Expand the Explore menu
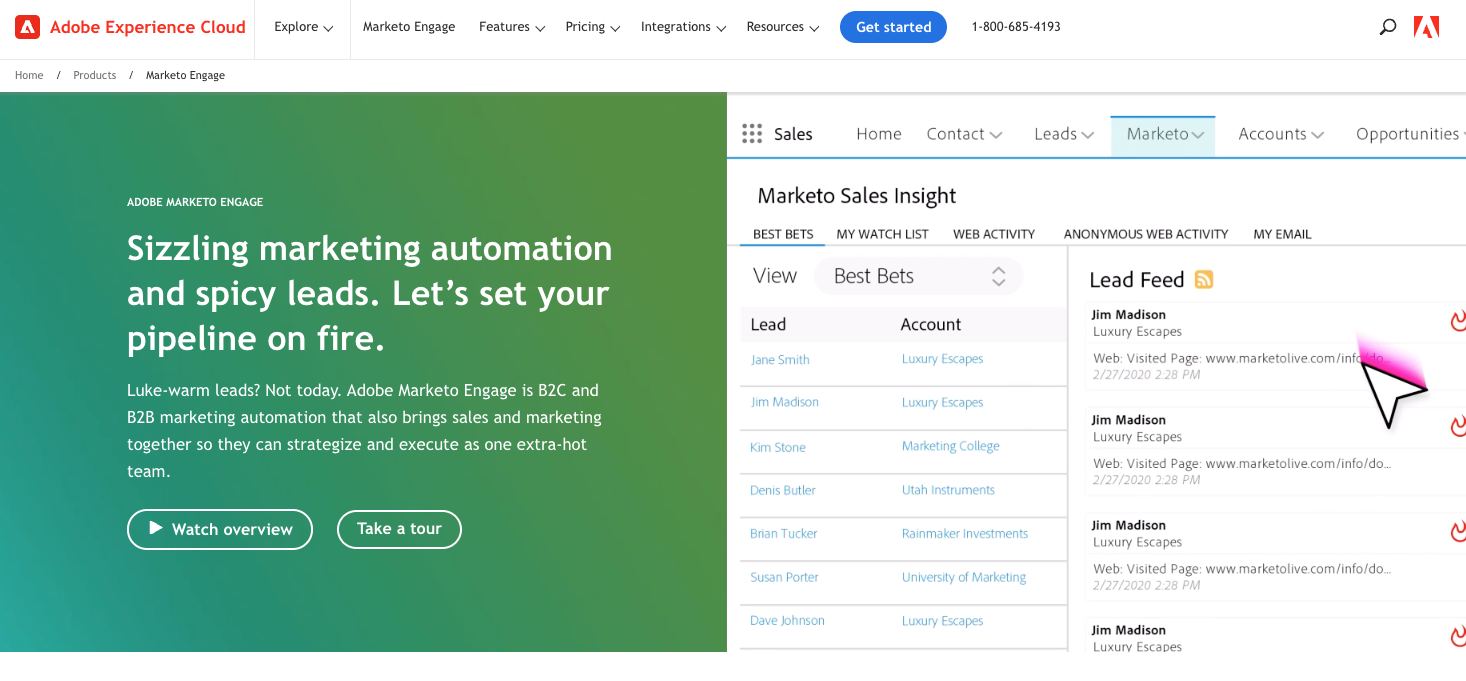 pyautogui.click(x=304, y=27)
